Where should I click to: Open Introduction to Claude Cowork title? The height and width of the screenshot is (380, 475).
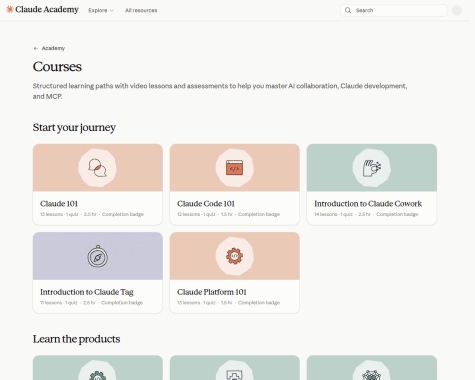click(x=368, y=204)
